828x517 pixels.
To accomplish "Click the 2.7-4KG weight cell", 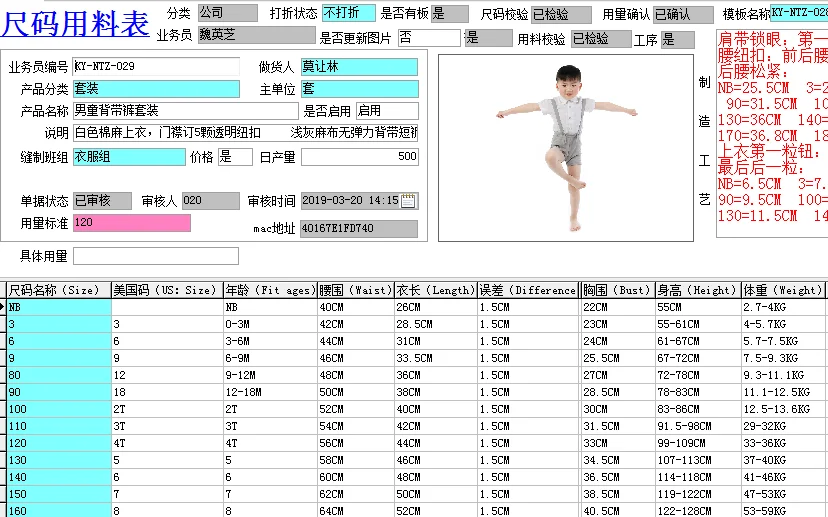I will 783,307.
